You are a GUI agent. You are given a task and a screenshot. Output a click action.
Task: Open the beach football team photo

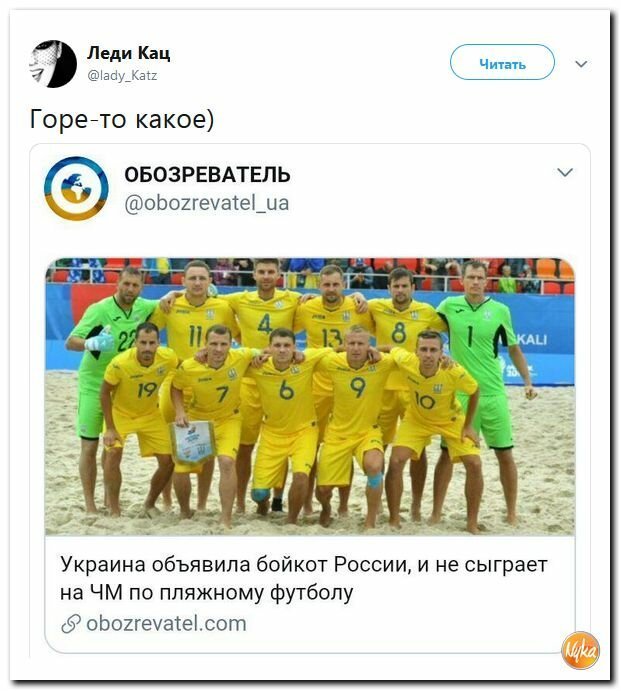(x=310, y=397)
